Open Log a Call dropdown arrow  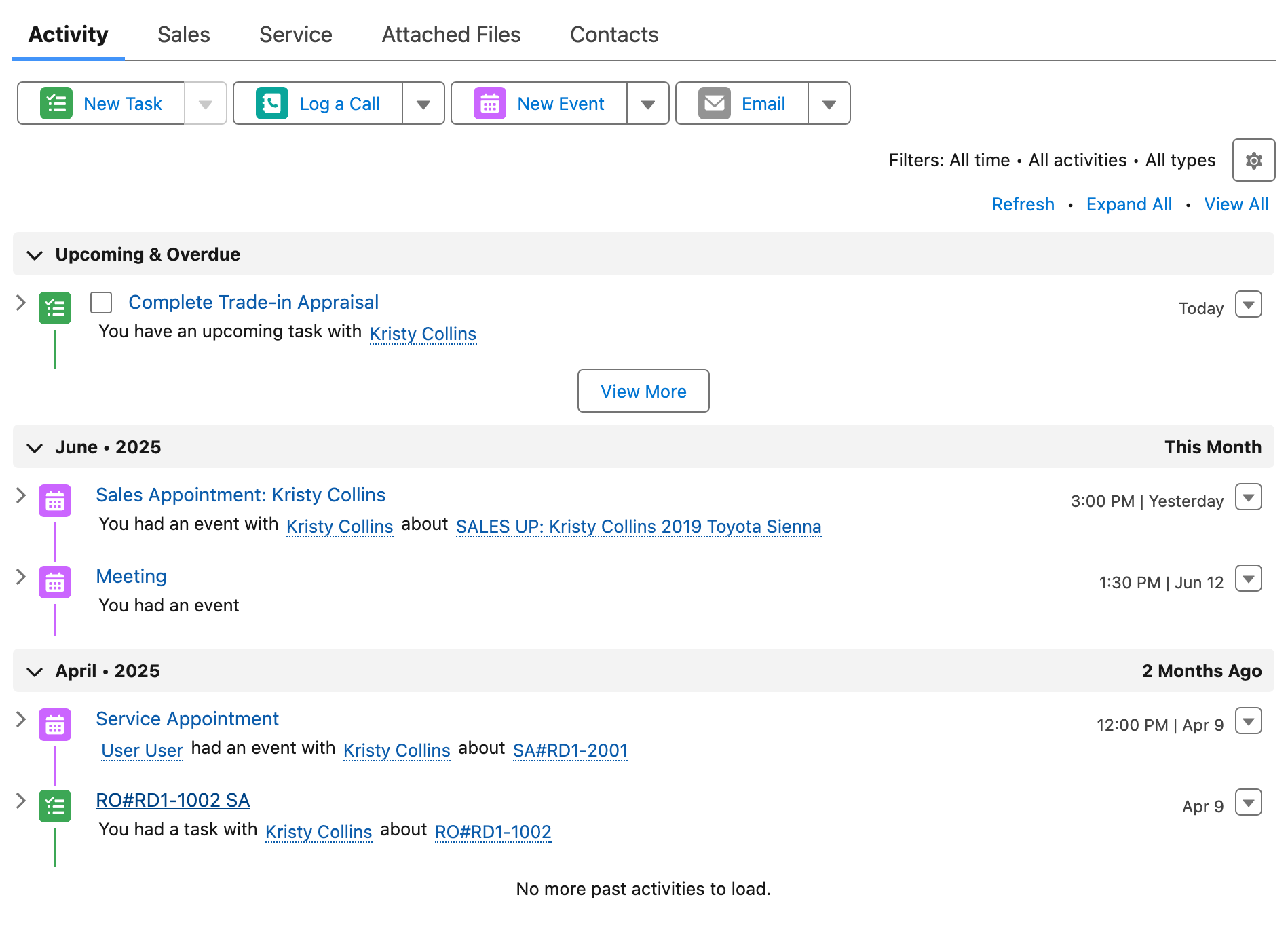coord(423,103)
